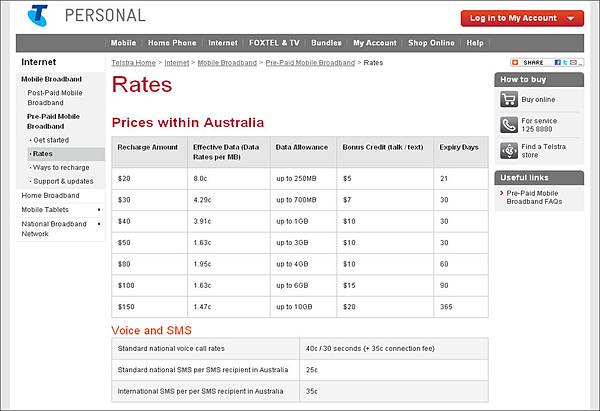Click the Telstra logo

(x=38, y=15)
